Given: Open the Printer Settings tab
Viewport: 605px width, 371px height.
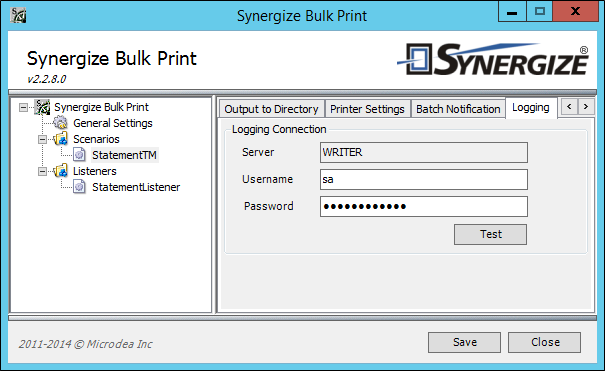Looking at the screenshot, I should coord(367,109).
